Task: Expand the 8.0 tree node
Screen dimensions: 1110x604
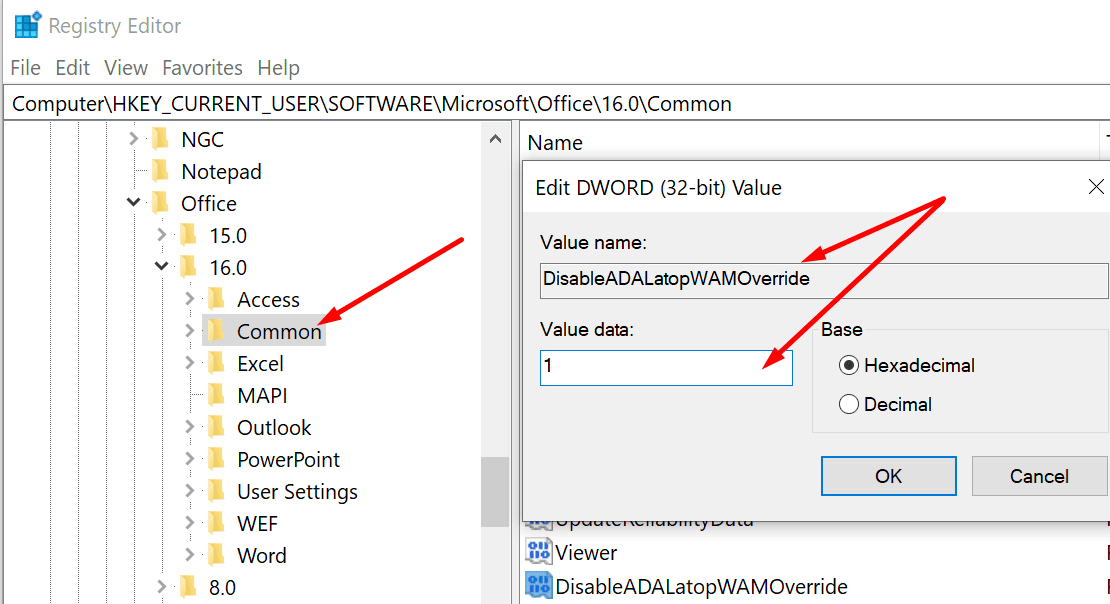Action: (x=162, y=587)
